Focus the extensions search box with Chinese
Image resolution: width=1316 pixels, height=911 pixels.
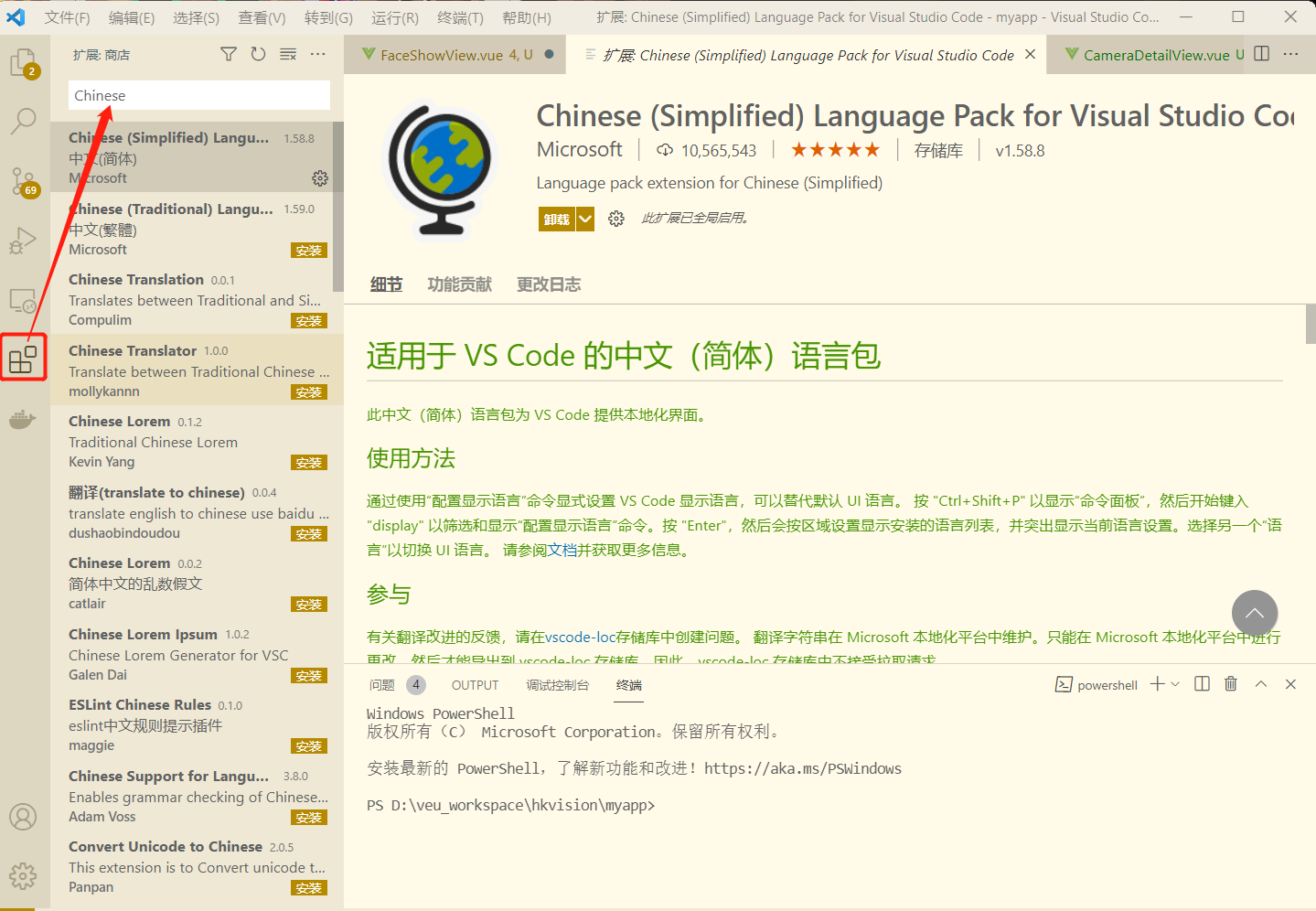tap(199, 95)
